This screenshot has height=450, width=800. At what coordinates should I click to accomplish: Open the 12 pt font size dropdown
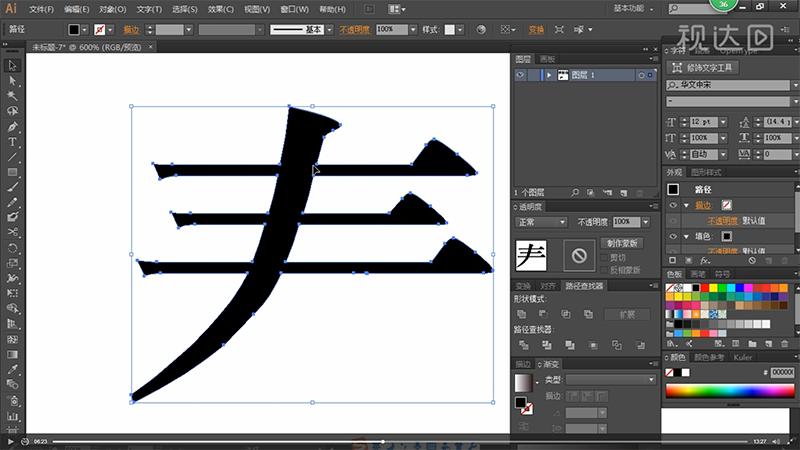pos(723,122)
